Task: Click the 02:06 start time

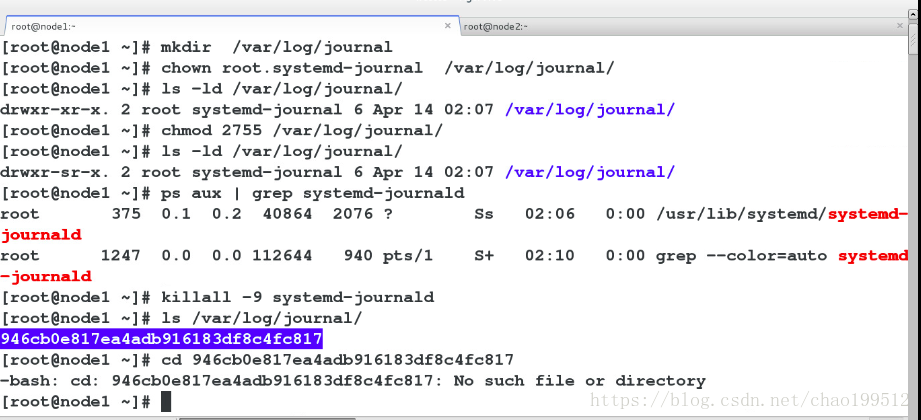Action: tap(549, 214)
